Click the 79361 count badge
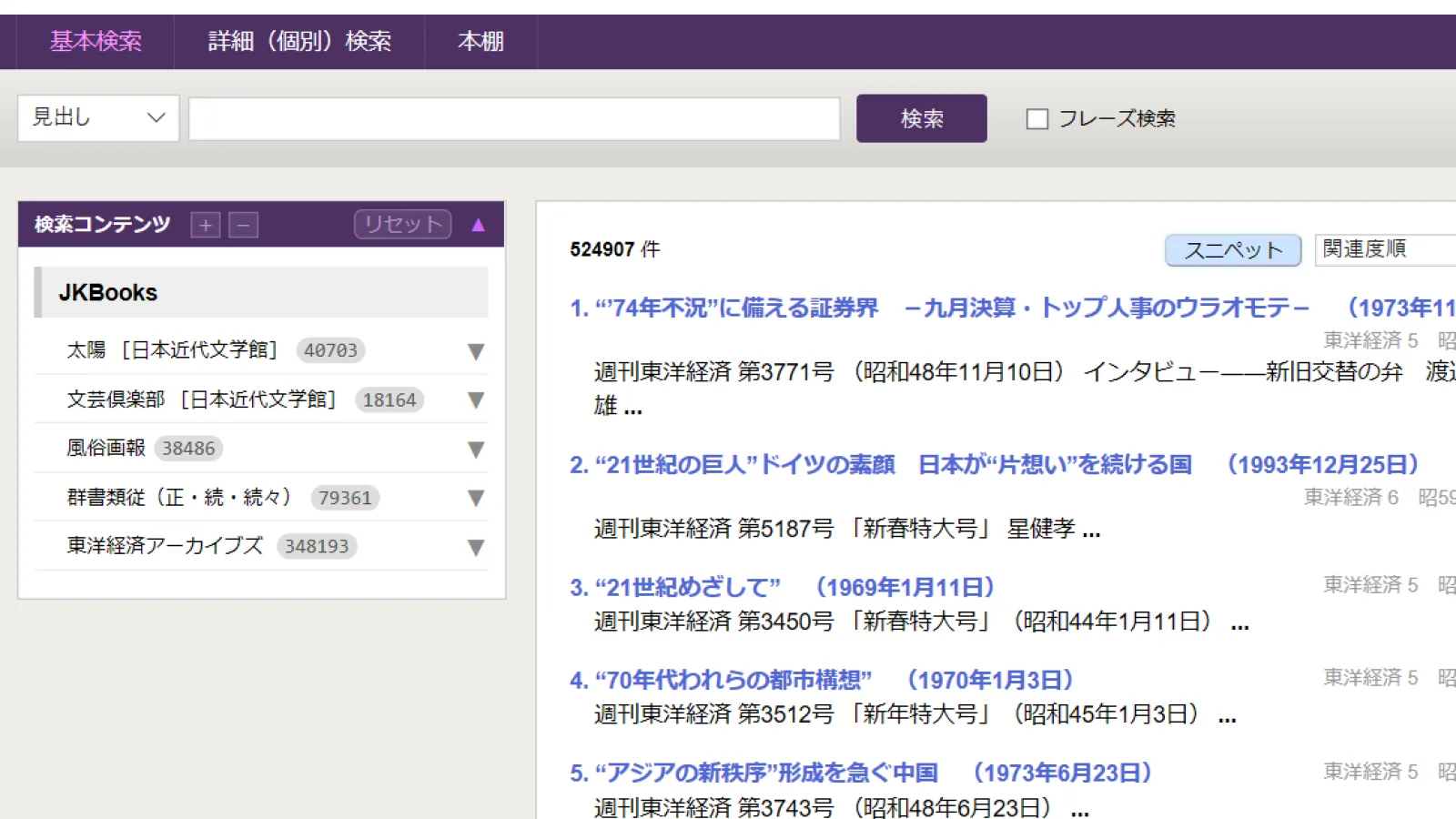 click(345, 498)
